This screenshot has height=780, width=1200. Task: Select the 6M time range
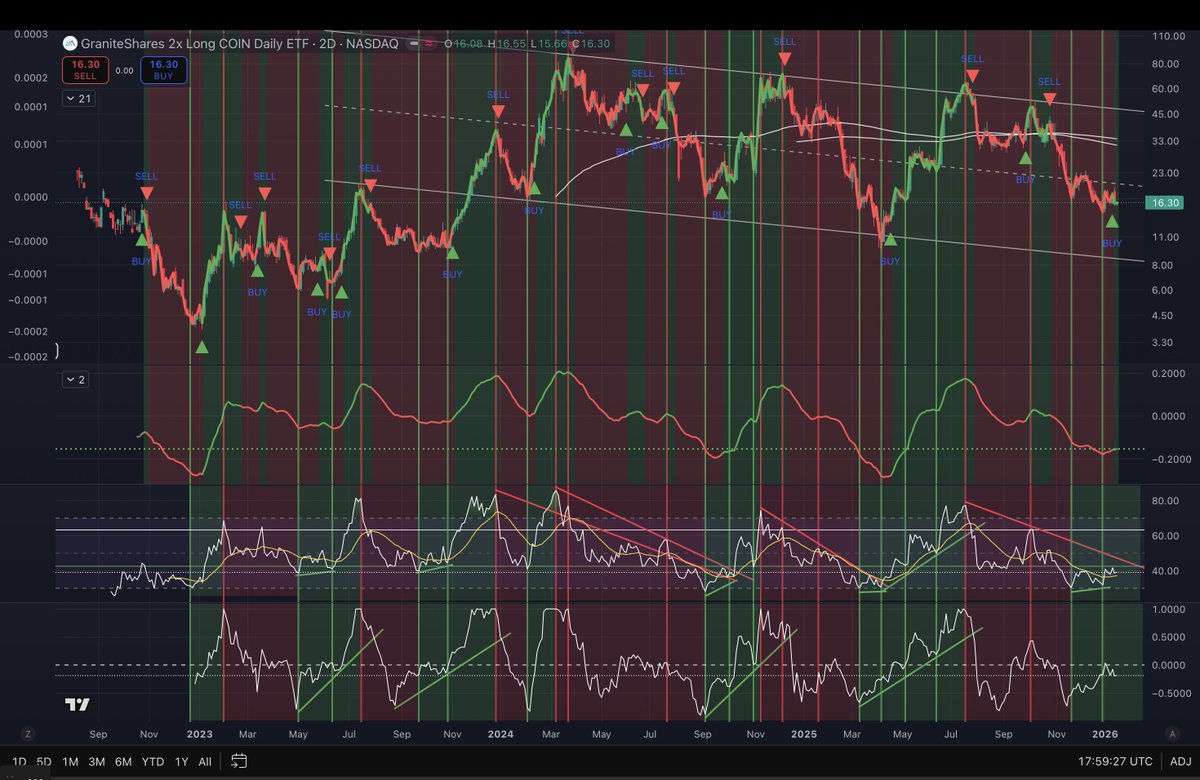click(x=124, y=762)
